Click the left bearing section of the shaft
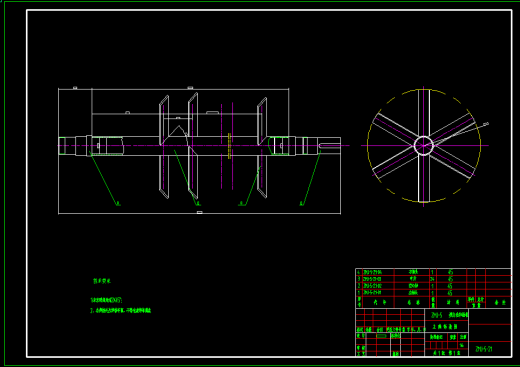The image size is (520, 367). point(107,146)
